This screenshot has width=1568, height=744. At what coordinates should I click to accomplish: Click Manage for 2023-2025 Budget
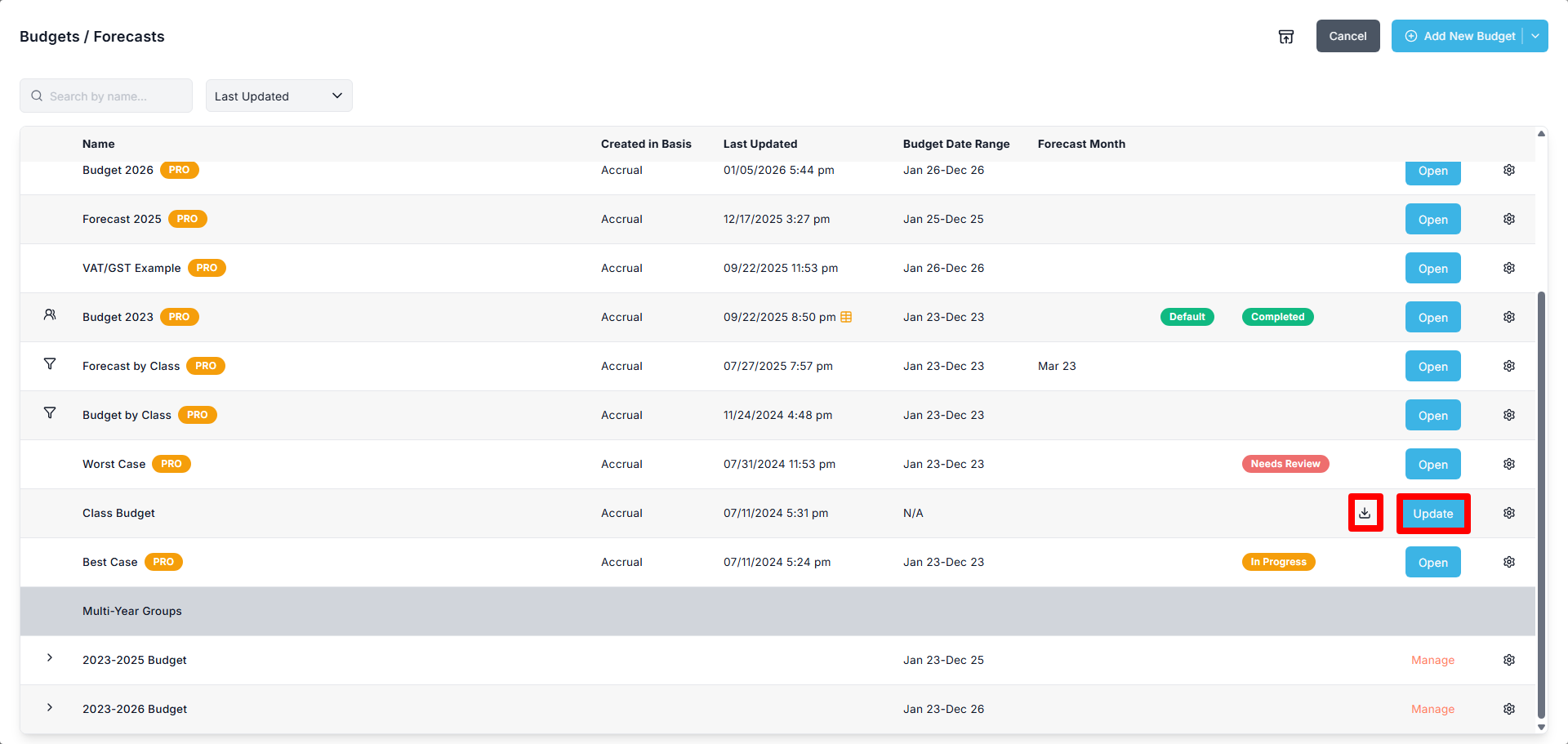tap(1432, 660)
